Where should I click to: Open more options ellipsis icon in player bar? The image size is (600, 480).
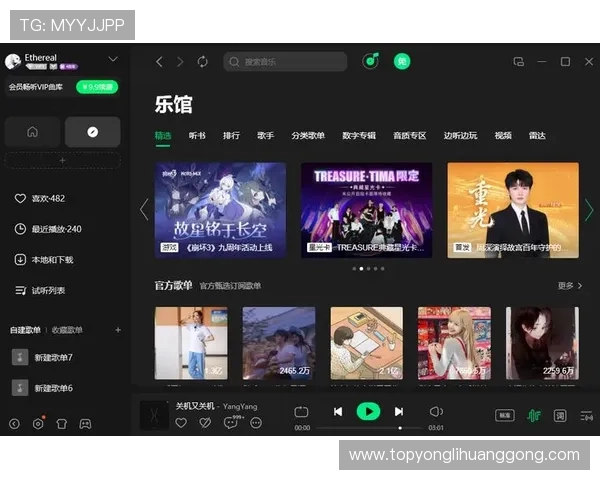[x=256, y=423]
